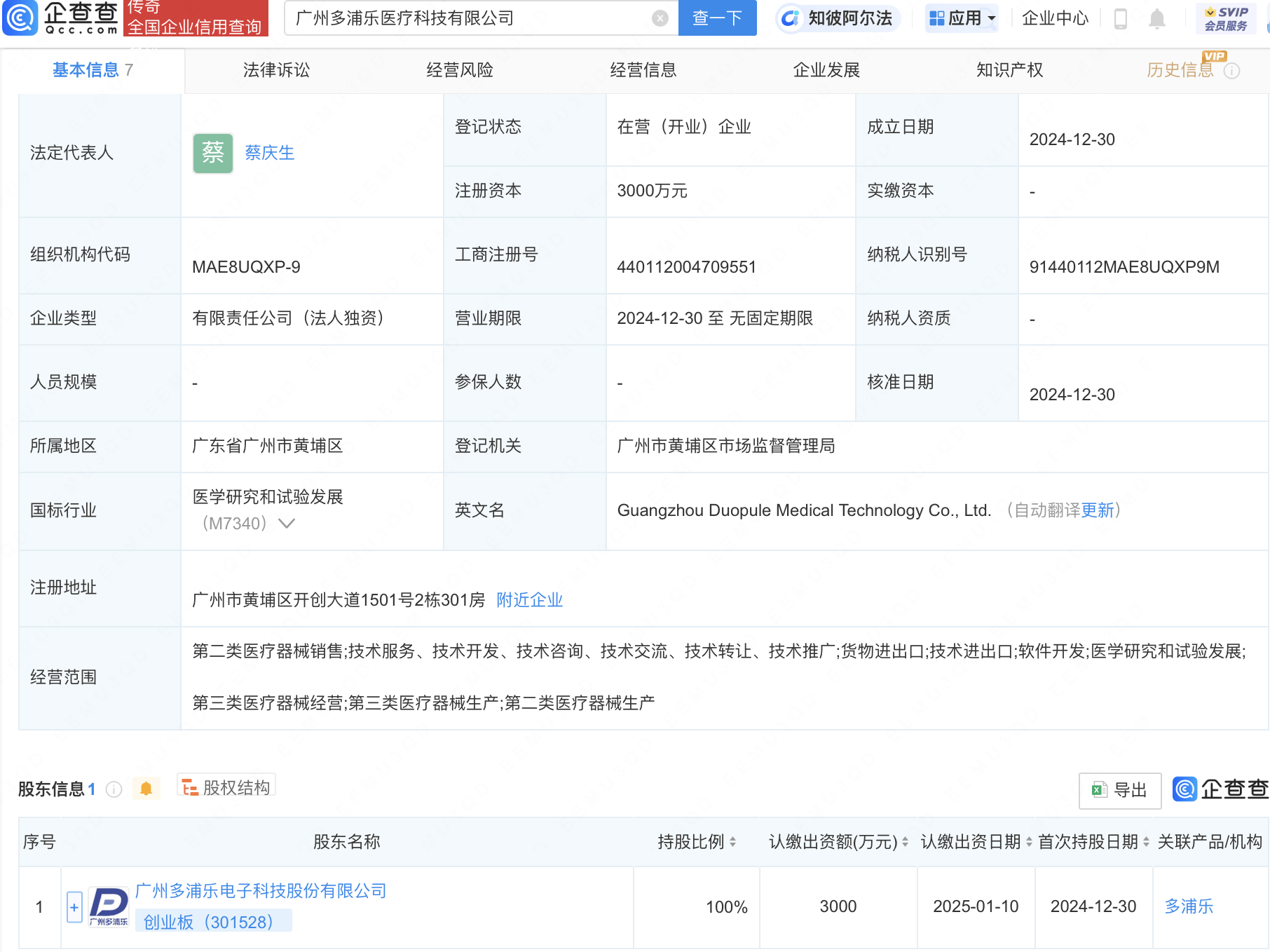The height and width of the screenshot is (952, 1270).
Task: Select English name Guangzhou Duopule Medical Technology
Action: click(804, 510)
